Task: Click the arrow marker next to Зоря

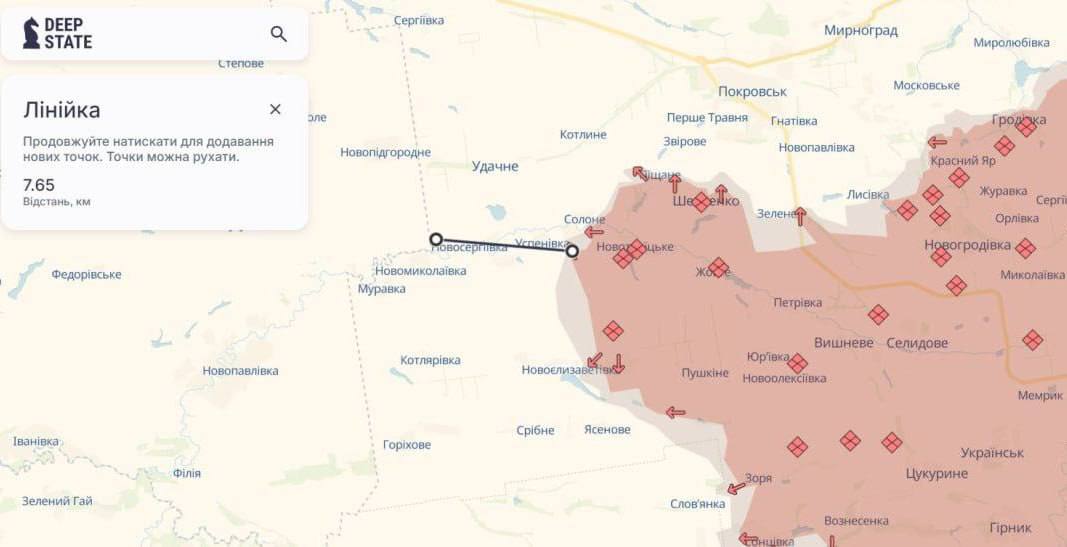Action: tap(736, 488)
